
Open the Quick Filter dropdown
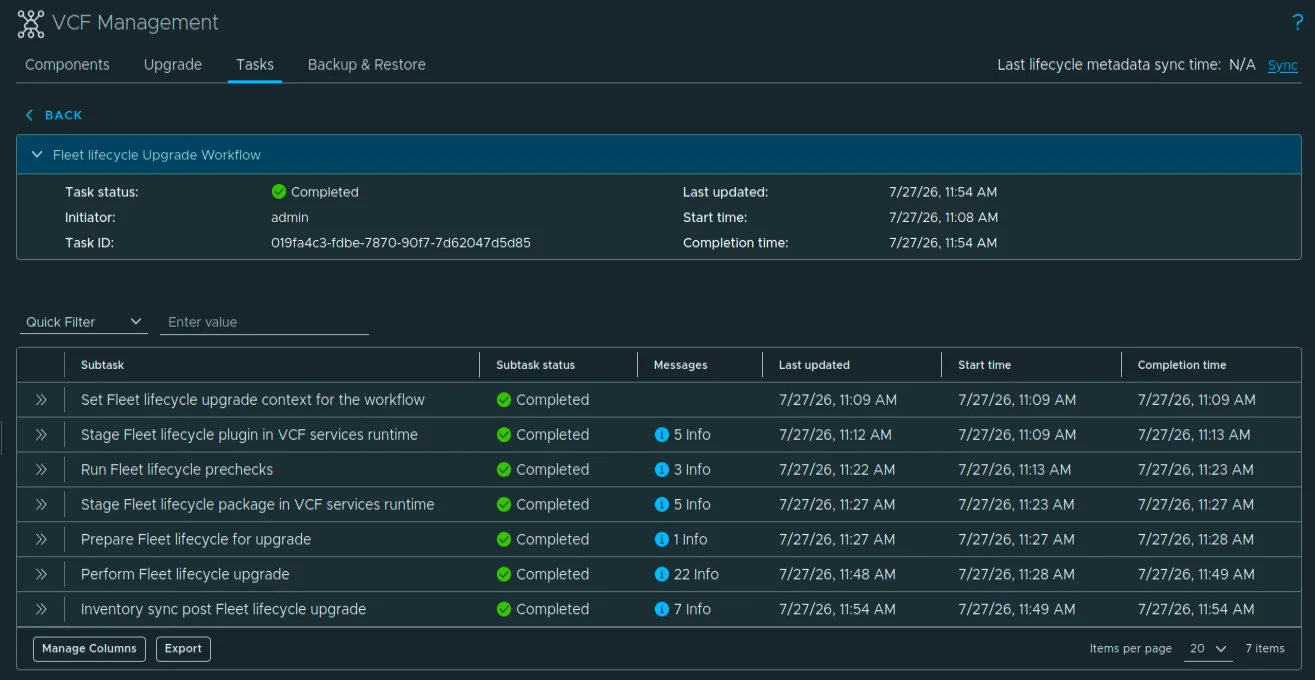click(84, 322)
